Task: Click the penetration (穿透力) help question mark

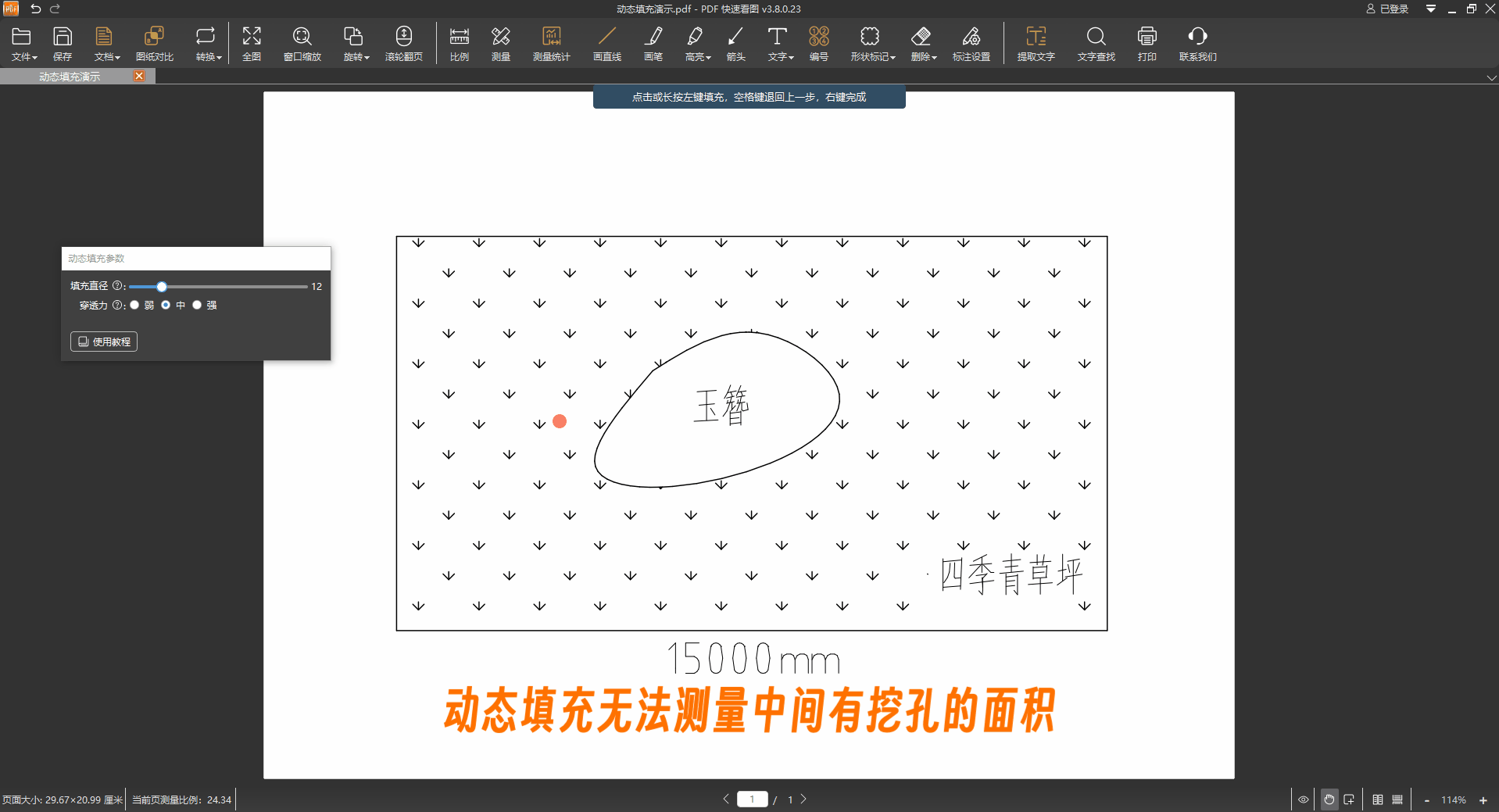Action: 117,306
